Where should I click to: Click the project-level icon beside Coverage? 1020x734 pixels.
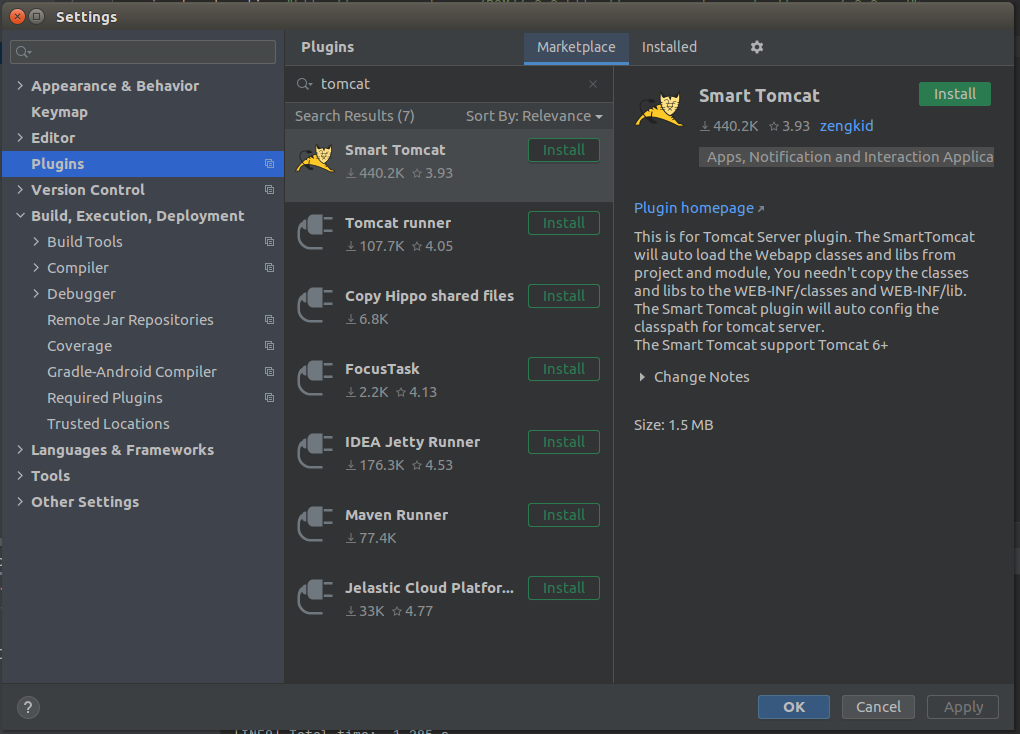pyautogui.click(x=269, y=346)
